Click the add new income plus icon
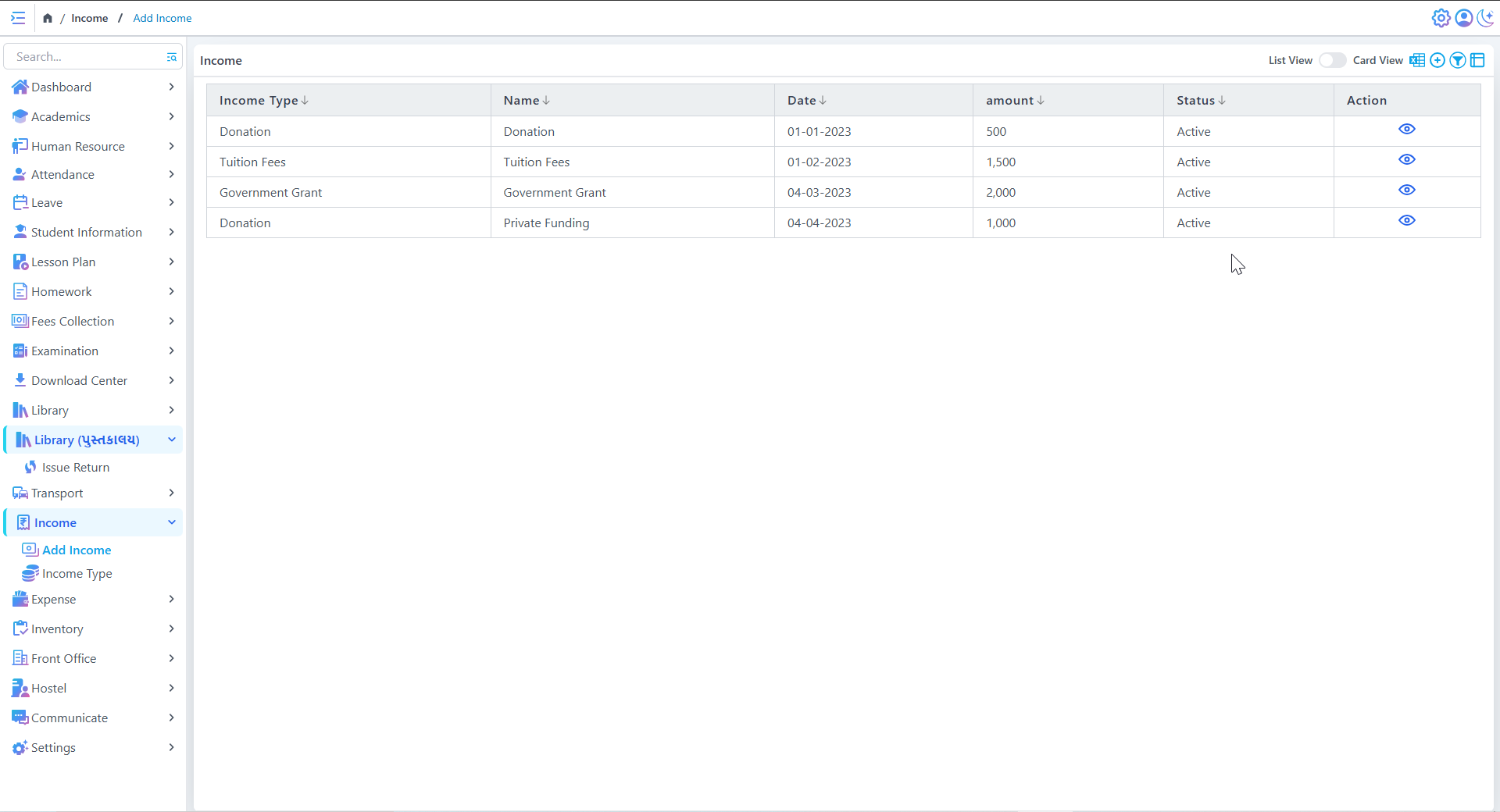Image resolution: width=1500 pixels, height=812 pixels. 1437,61
